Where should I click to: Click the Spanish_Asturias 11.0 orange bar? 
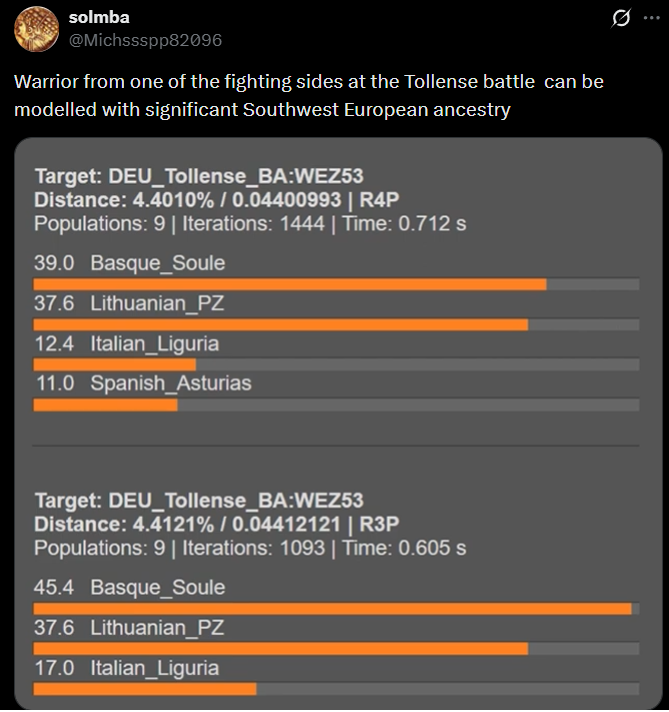pyautogui.click(x=105, y=404)
